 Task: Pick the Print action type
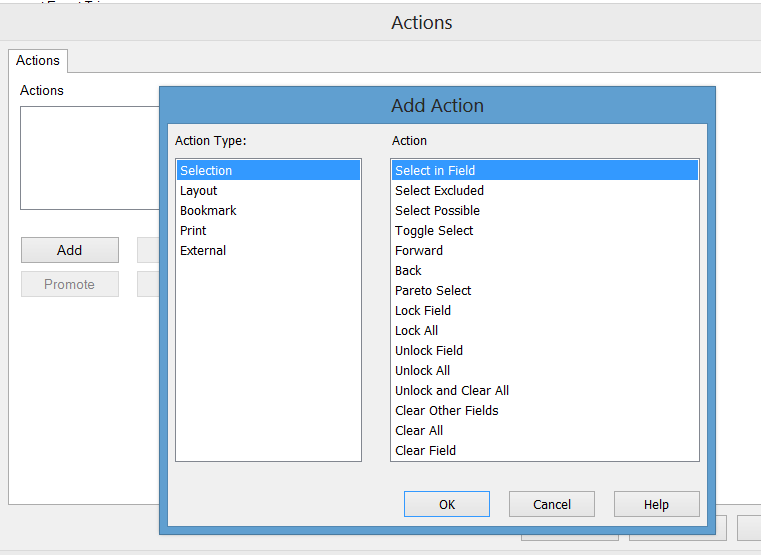pos(193,231)
